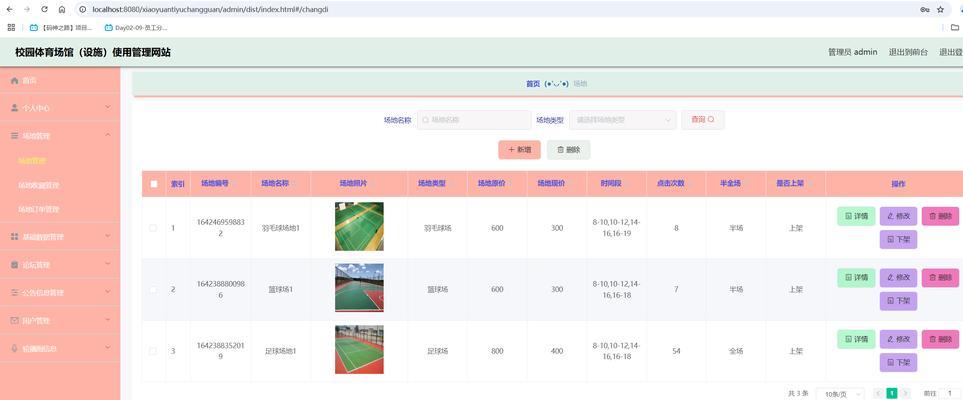Expand the 基础数据管理 sidebar menu
This screenshot has height=400, width=963.
coord(60,237)
